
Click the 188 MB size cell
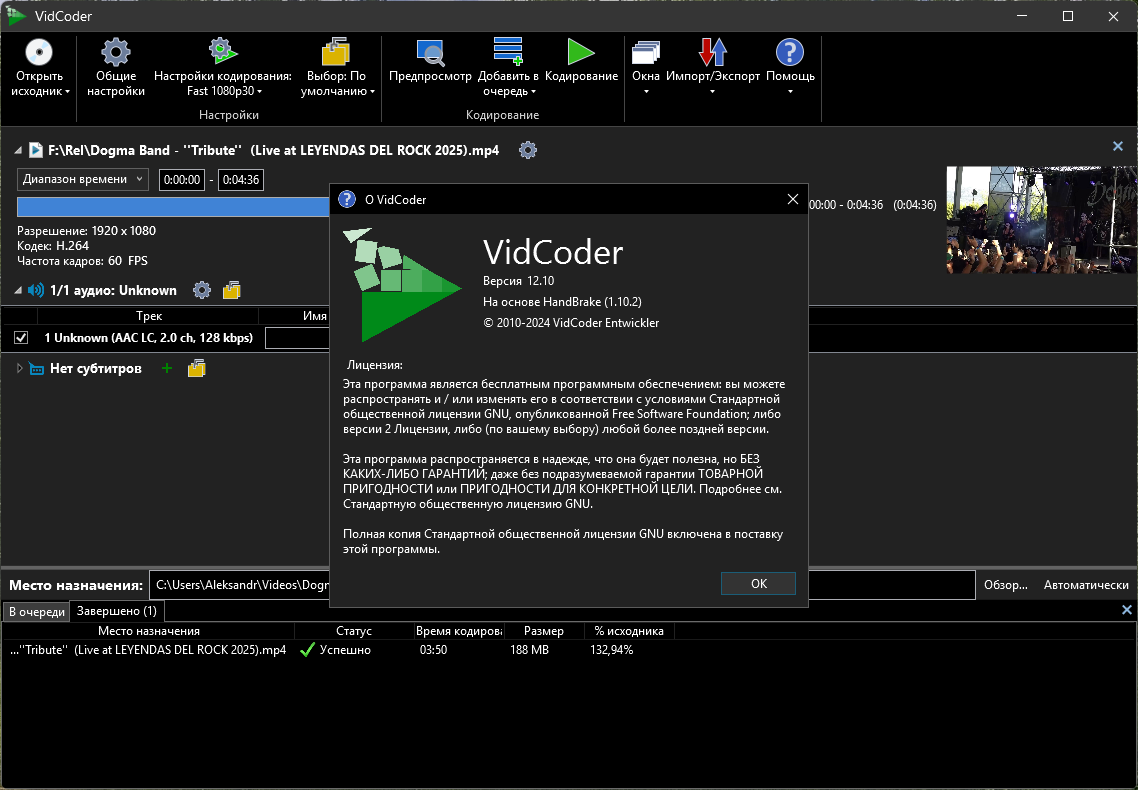pos(529,650)
